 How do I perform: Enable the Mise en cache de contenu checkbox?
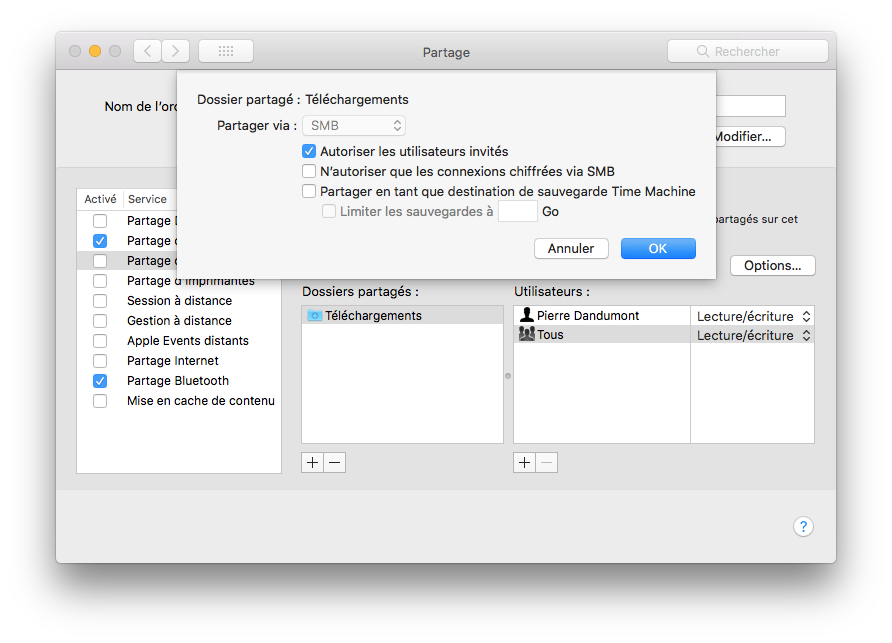(100, 401)
